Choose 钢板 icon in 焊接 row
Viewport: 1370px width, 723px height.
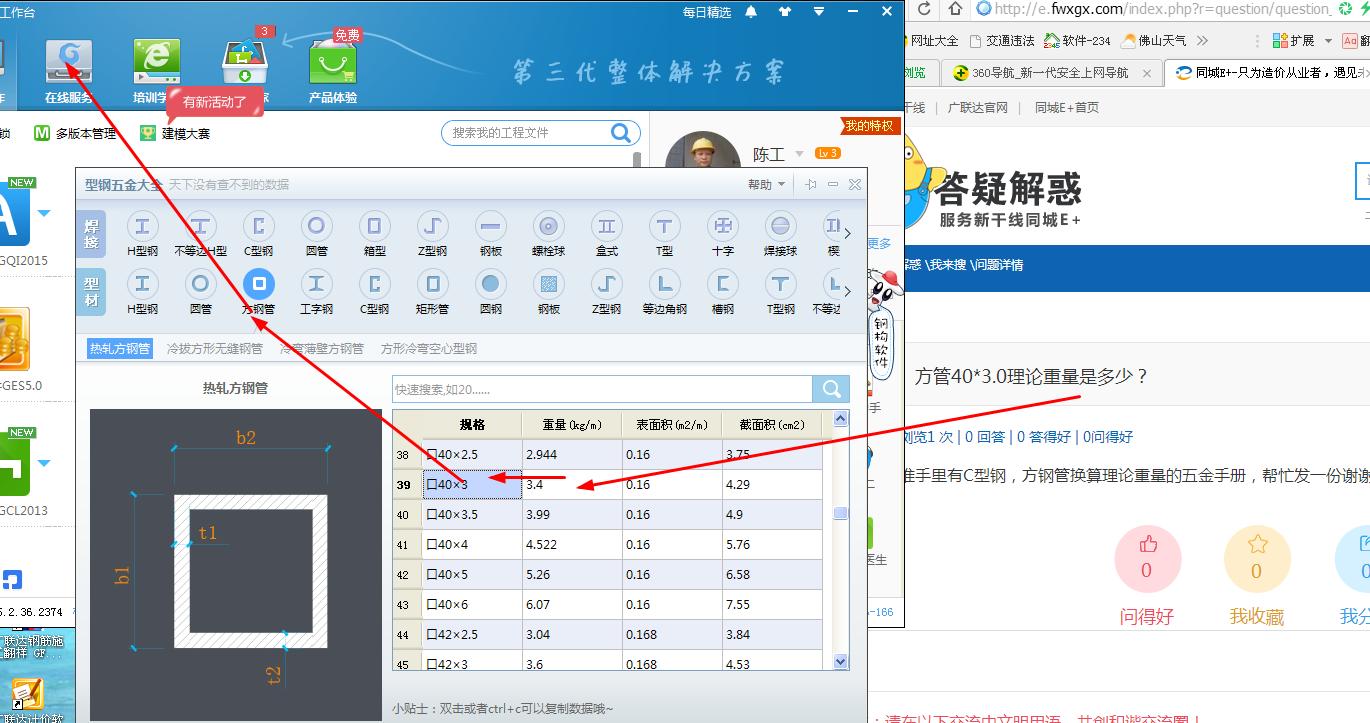tap(491, 226)
